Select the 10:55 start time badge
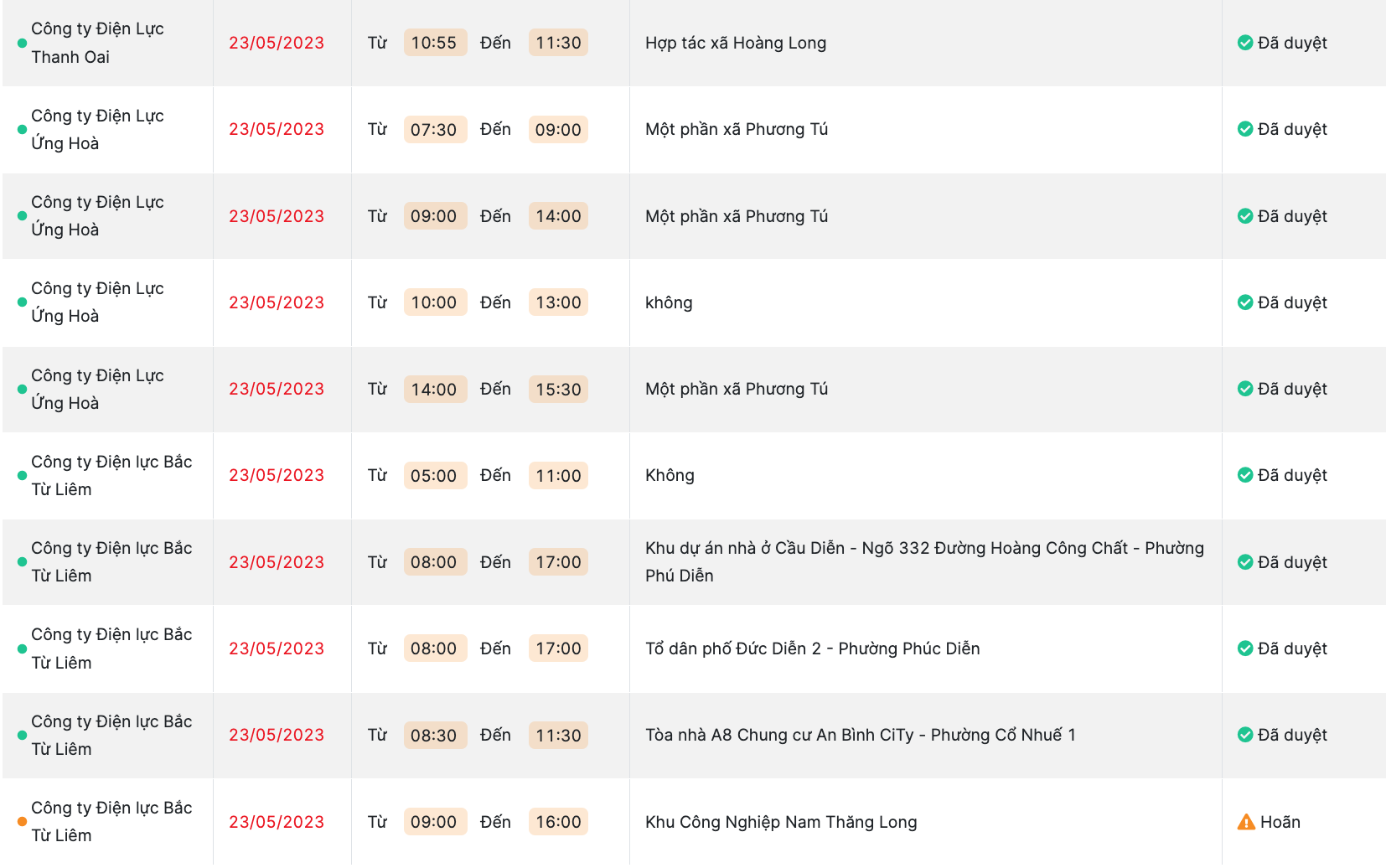1386x868 pixels. (434, 43)
